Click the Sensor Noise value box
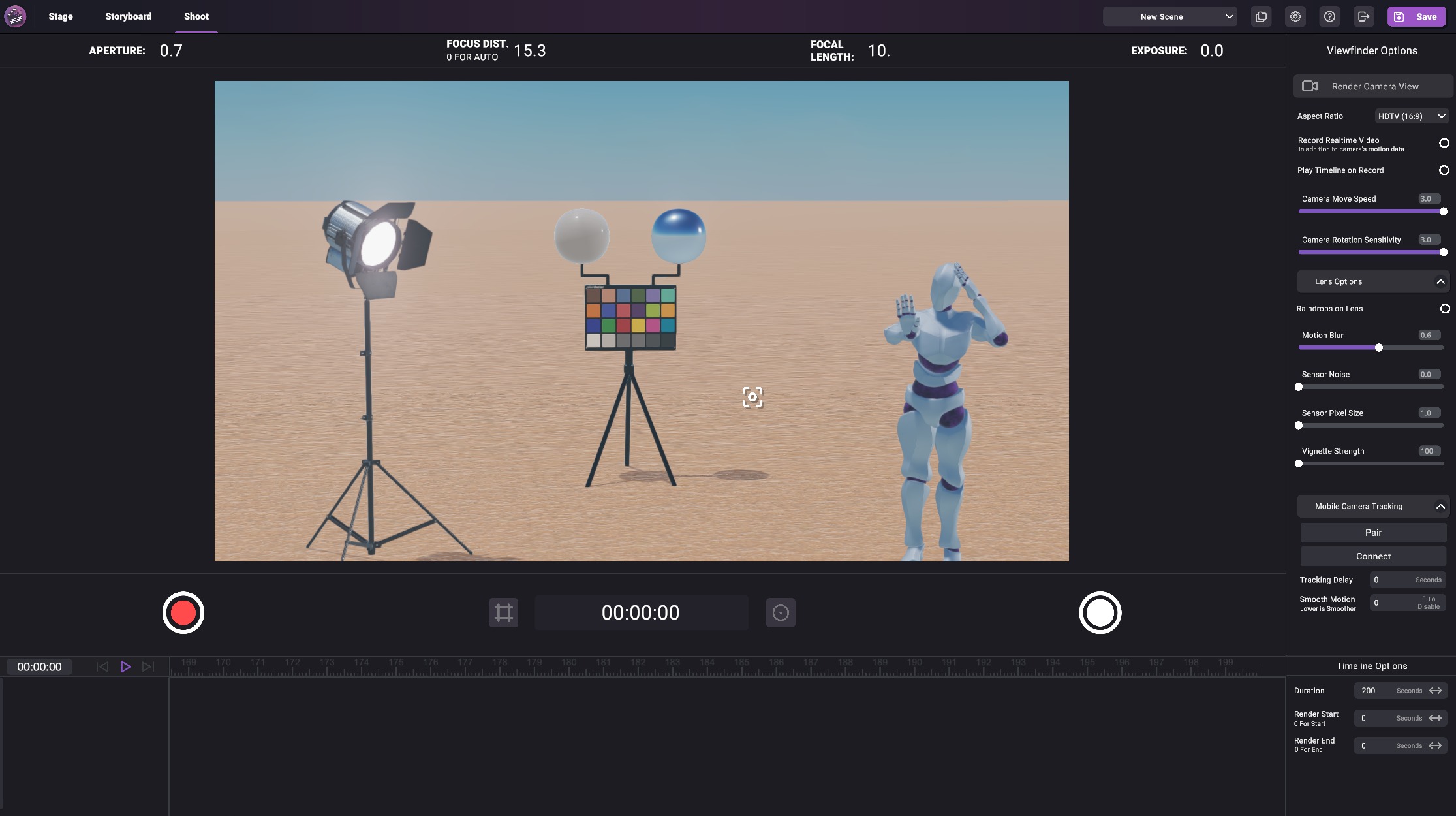The width and height of the screenshot is (1456, 816). (x=1429, y=375)
